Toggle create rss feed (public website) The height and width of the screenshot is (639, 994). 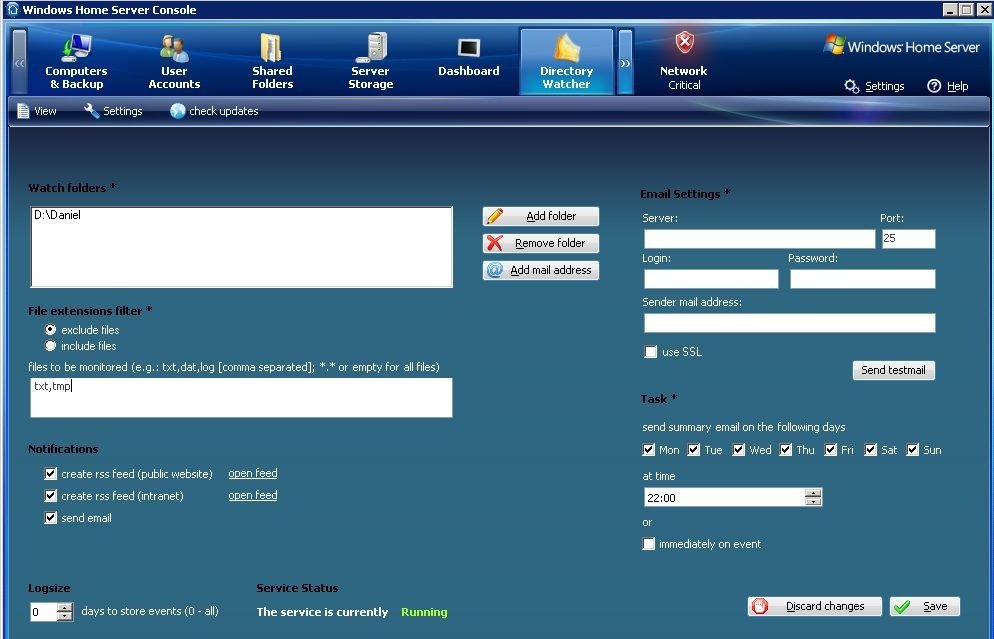tap(51, 474)
